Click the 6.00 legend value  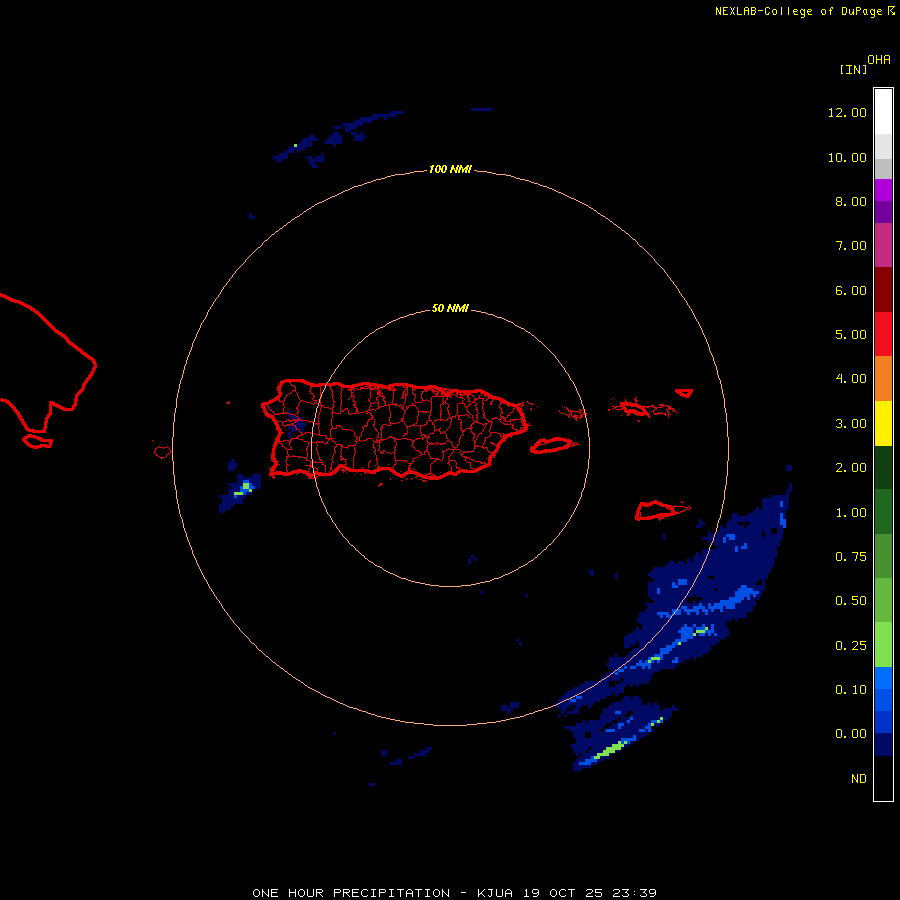click(x=851, y=290)
